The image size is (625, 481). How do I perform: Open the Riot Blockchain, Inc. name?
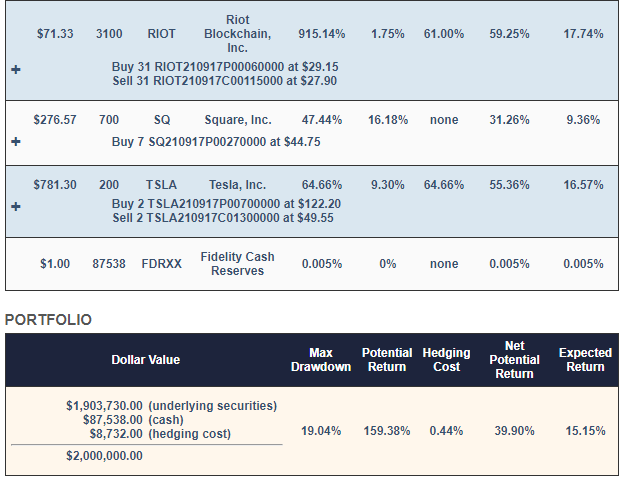click(x=238, y=34)
